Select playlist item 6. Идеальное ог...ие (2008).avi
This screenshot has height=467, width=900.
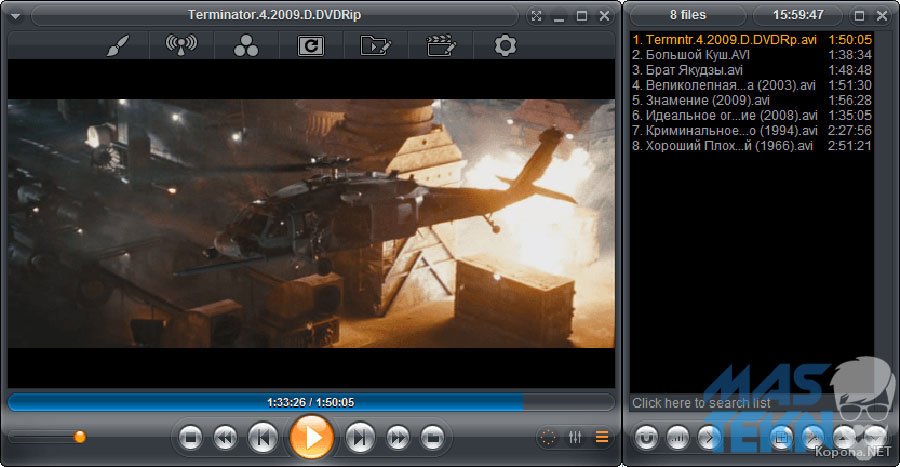click(x=752, y=115)
